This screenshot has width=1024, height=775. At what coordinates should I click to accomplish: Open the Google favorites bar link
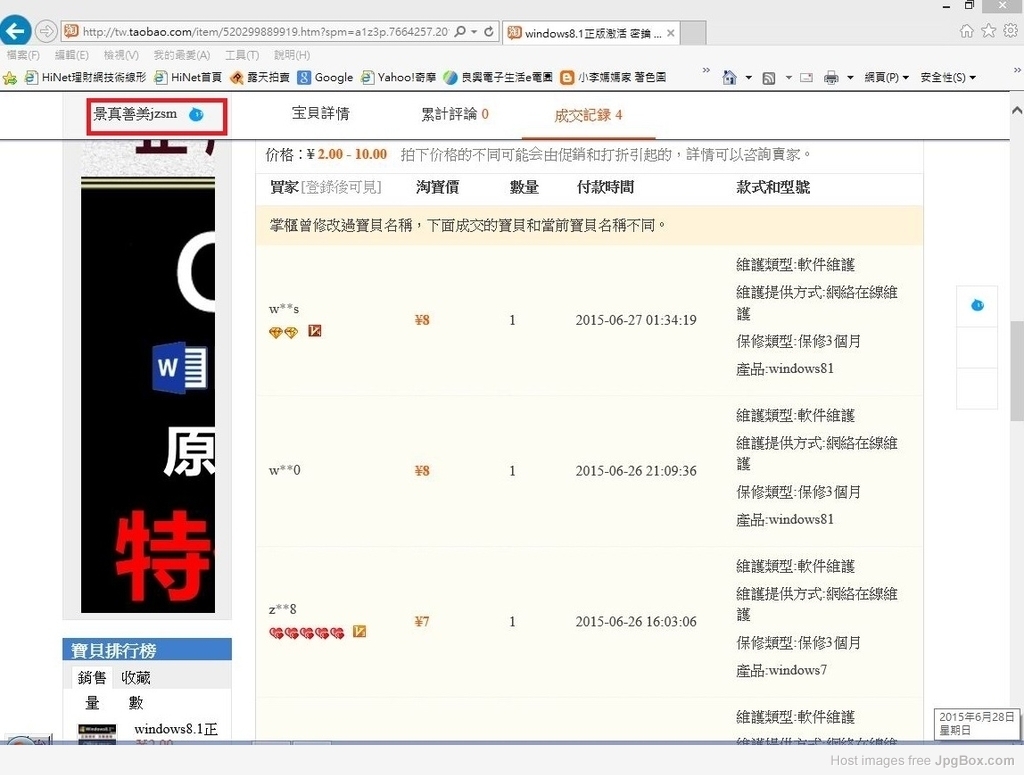tap(325, 77)
